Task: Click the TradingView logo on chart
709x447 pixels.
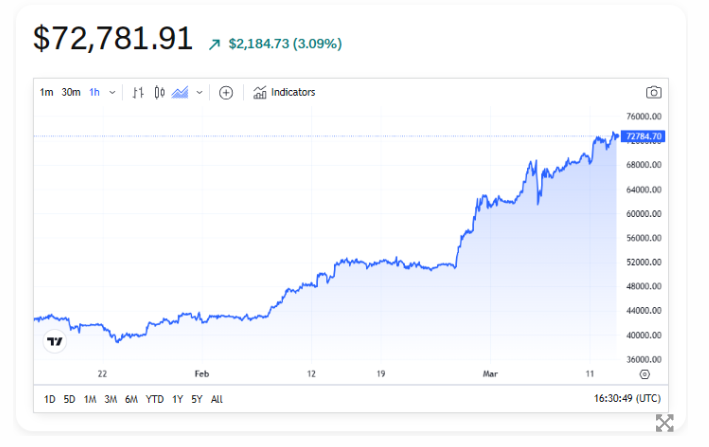Action: pos(56,342)
